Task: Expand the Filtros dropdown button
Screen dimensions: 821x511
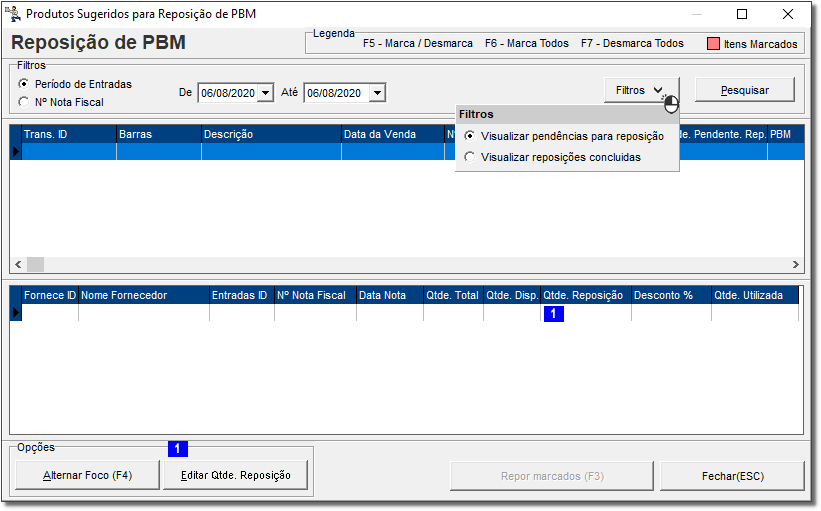Action: pos(641,90)
